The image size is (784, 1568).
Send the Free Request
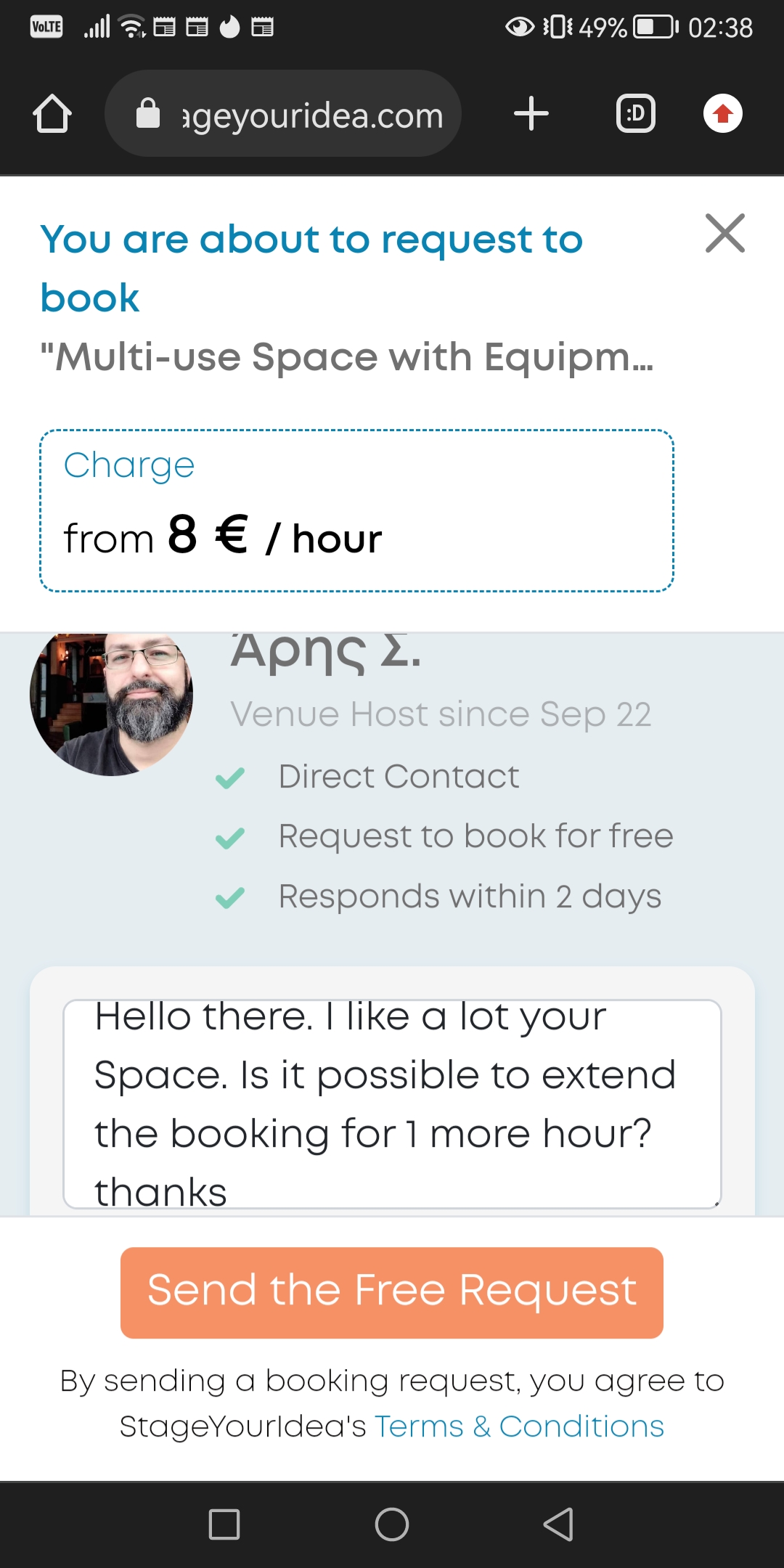(x=392, y=1292)
